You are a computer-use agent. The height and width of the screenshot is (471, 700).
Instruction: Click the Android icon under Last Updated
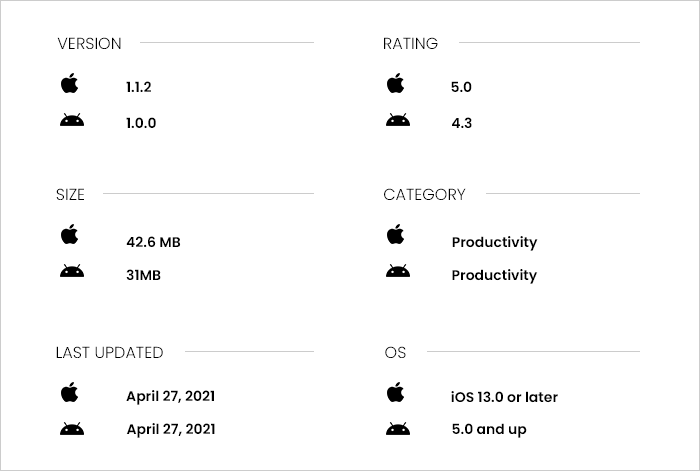[x=72, y=429]
